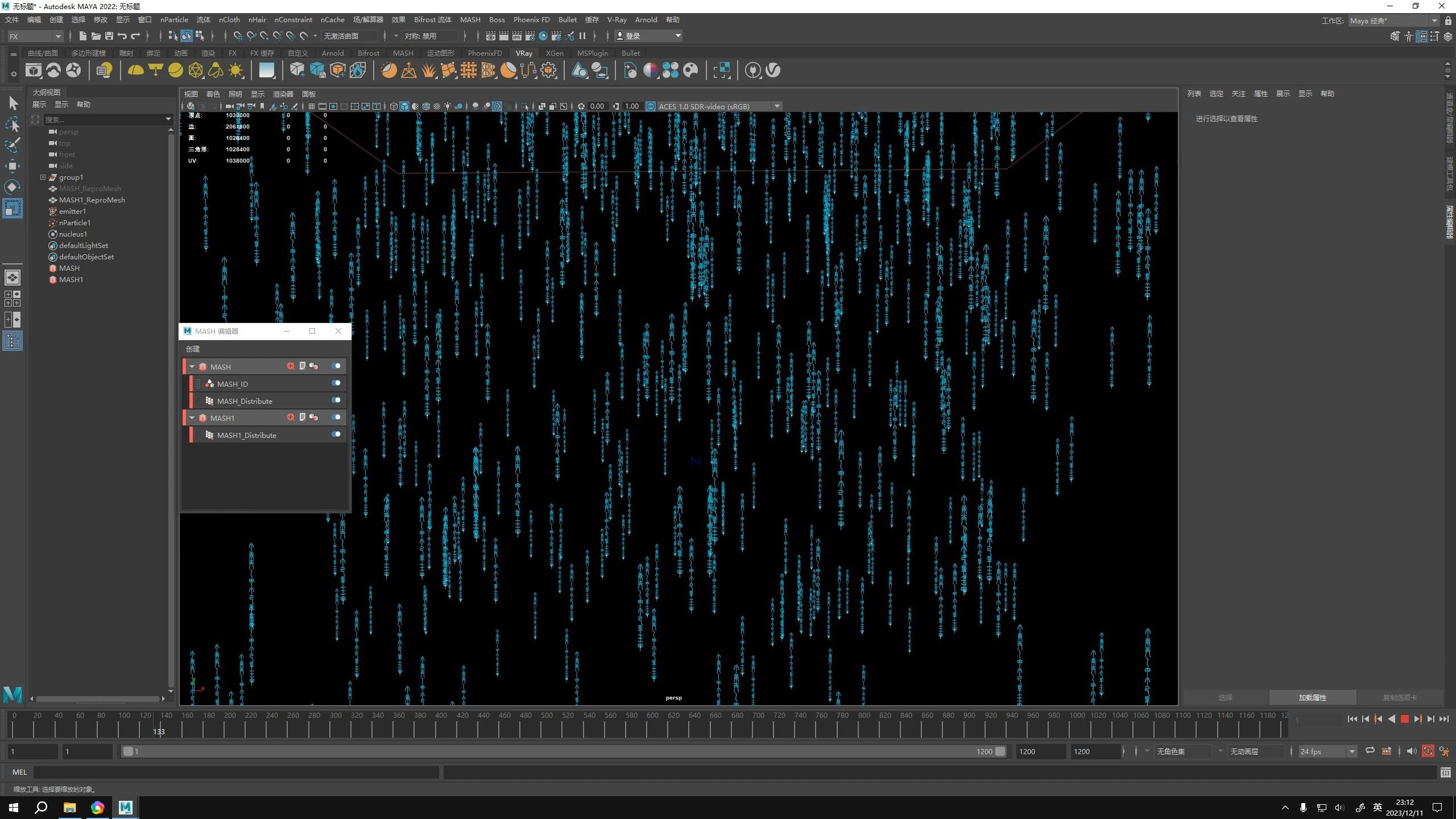Click the Stop playback button
The height and width of the screenshot is (819, 1456).
(x=1404, y=719)
